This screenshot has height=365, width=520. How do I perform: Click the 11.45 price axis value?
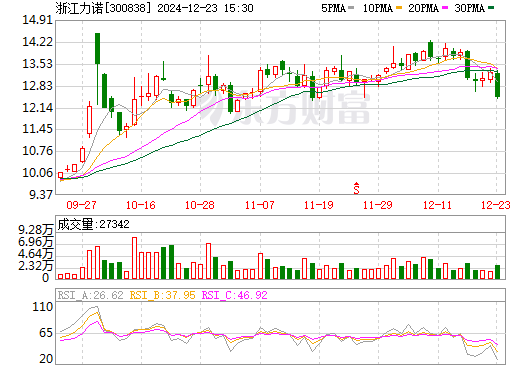click(38, 129)
